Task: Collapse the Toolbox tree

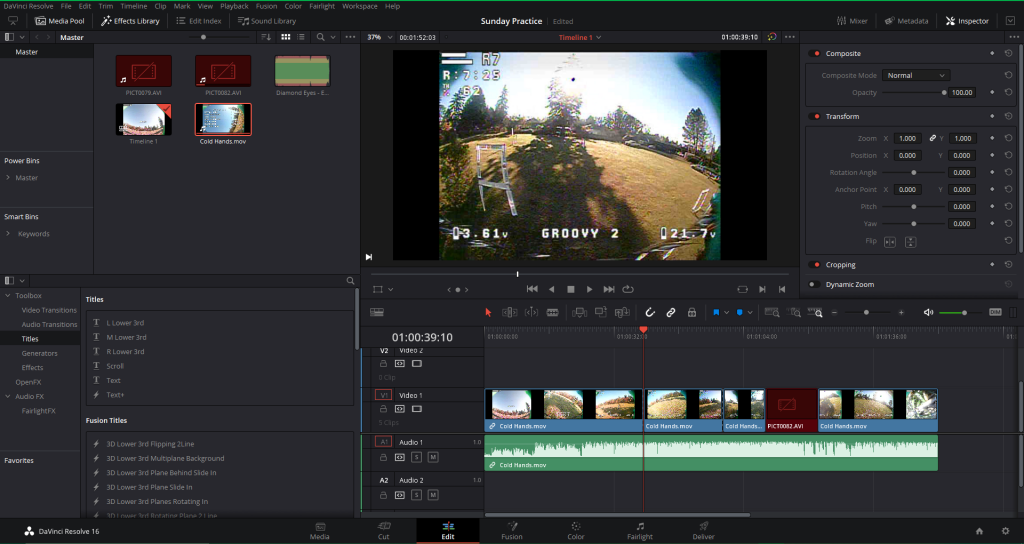Action: pos(8,296)
